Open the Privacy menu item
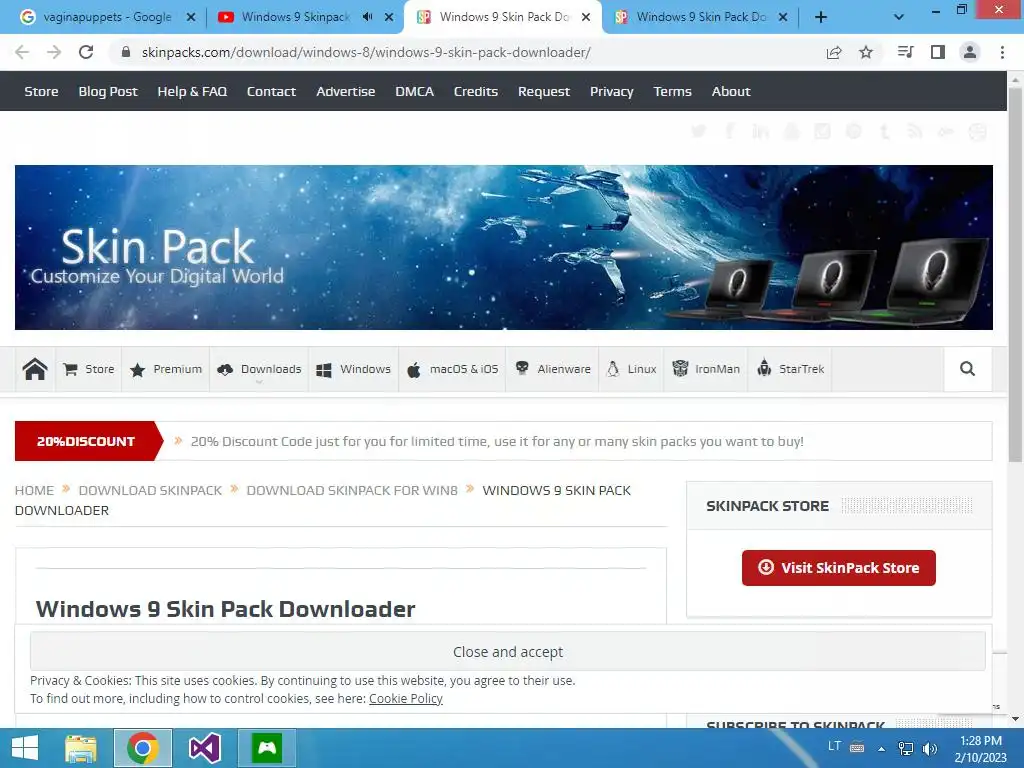Viewport: 1024px width, 768px height. tap(611, 91)
